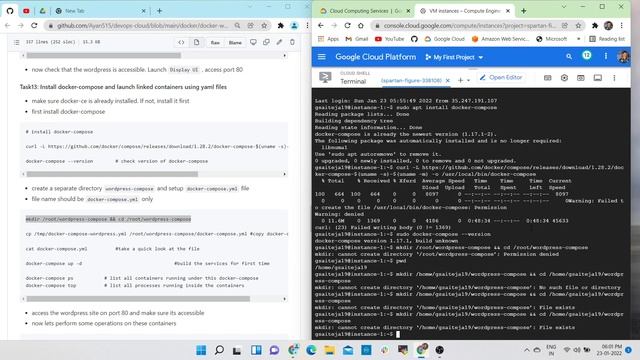Open profile icon in the GitHub browser window
The height and width of the screenshot is (360, 640).
[294, 25]
